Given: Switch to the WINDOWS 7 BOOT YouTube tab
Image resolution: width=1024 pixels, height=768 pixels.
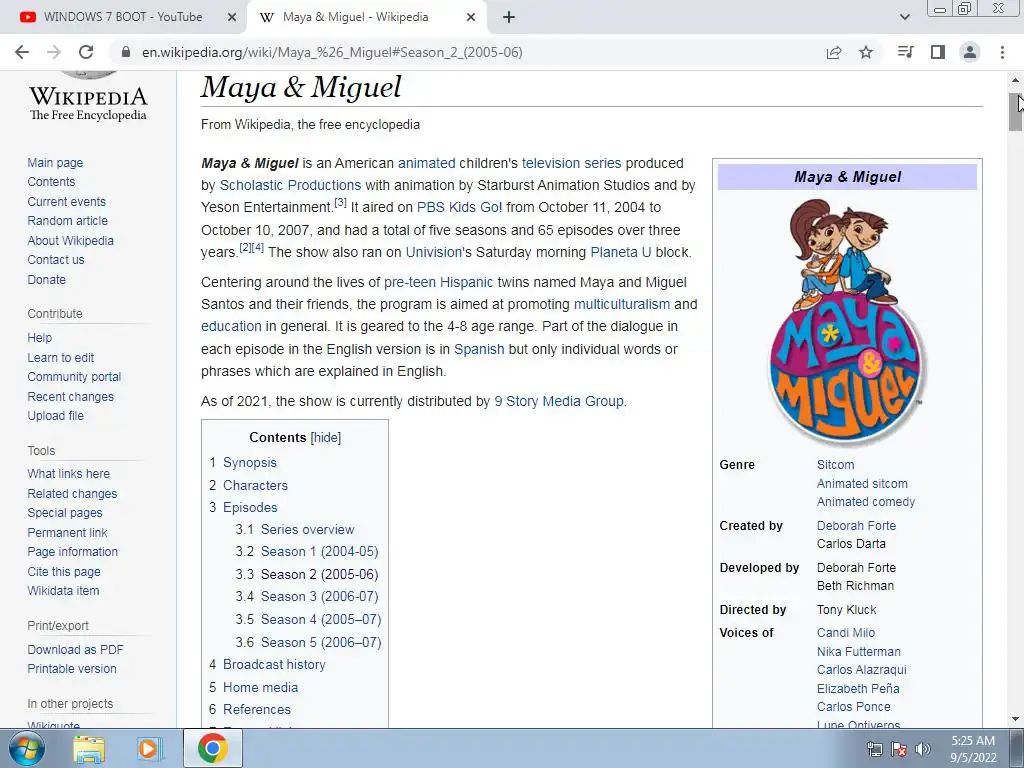Looking at the screenshot, I should pos(123,17).
